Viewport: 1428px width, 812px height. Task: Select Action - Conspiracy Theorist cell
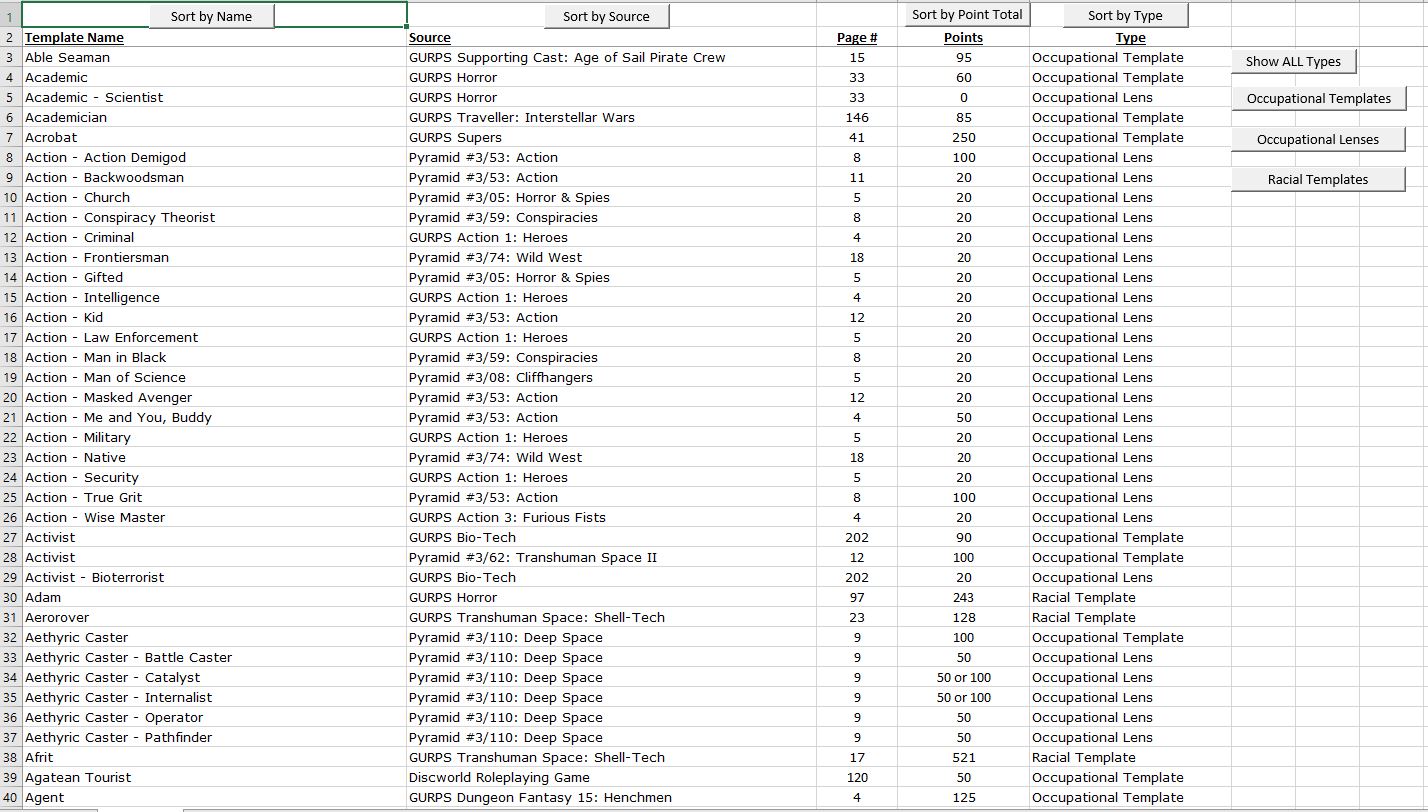click(214, 217)
